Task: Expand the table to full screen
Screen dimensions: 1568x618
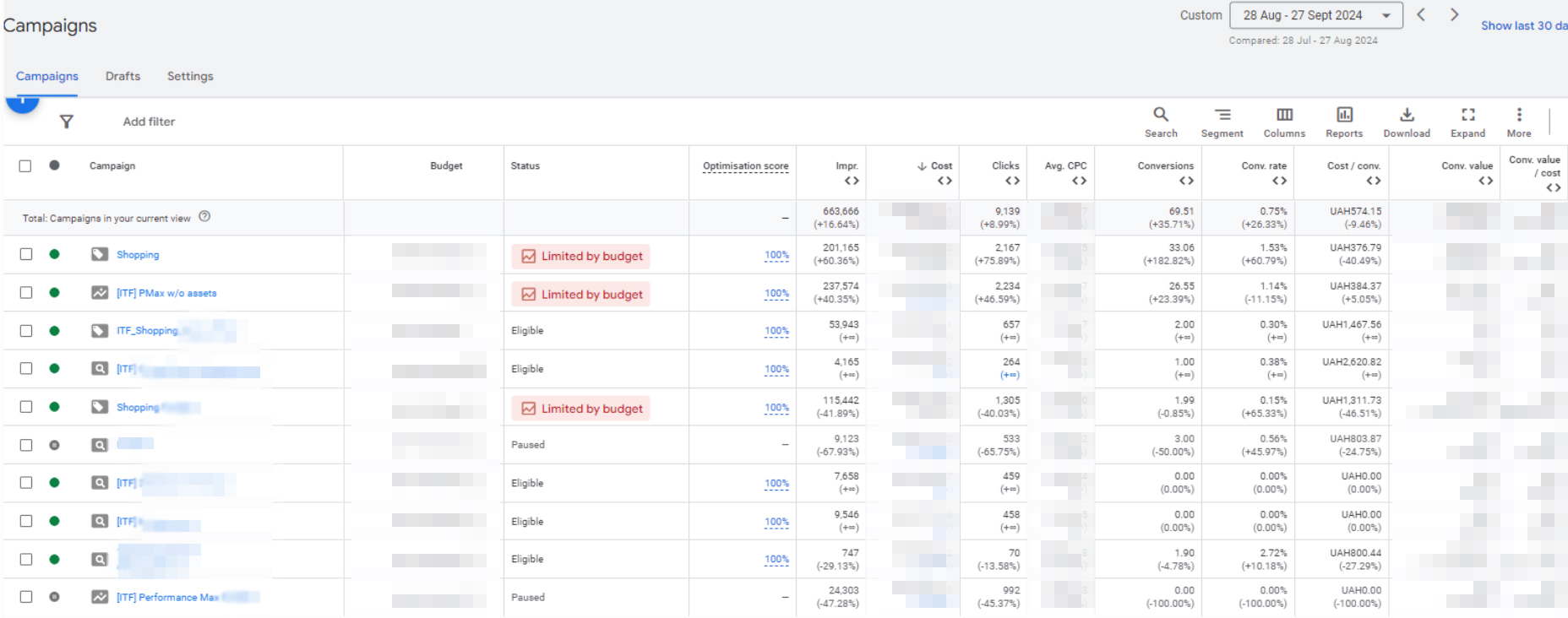Action: coord(1467,122)
